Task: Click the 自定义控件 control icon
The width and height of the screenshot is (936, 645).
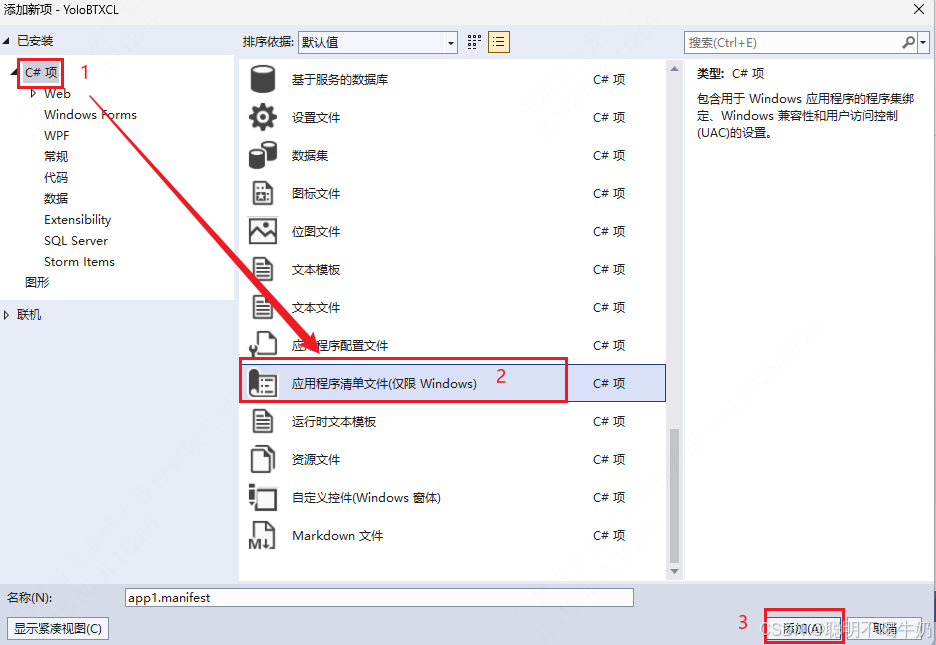Action: [x=263, y=497]
